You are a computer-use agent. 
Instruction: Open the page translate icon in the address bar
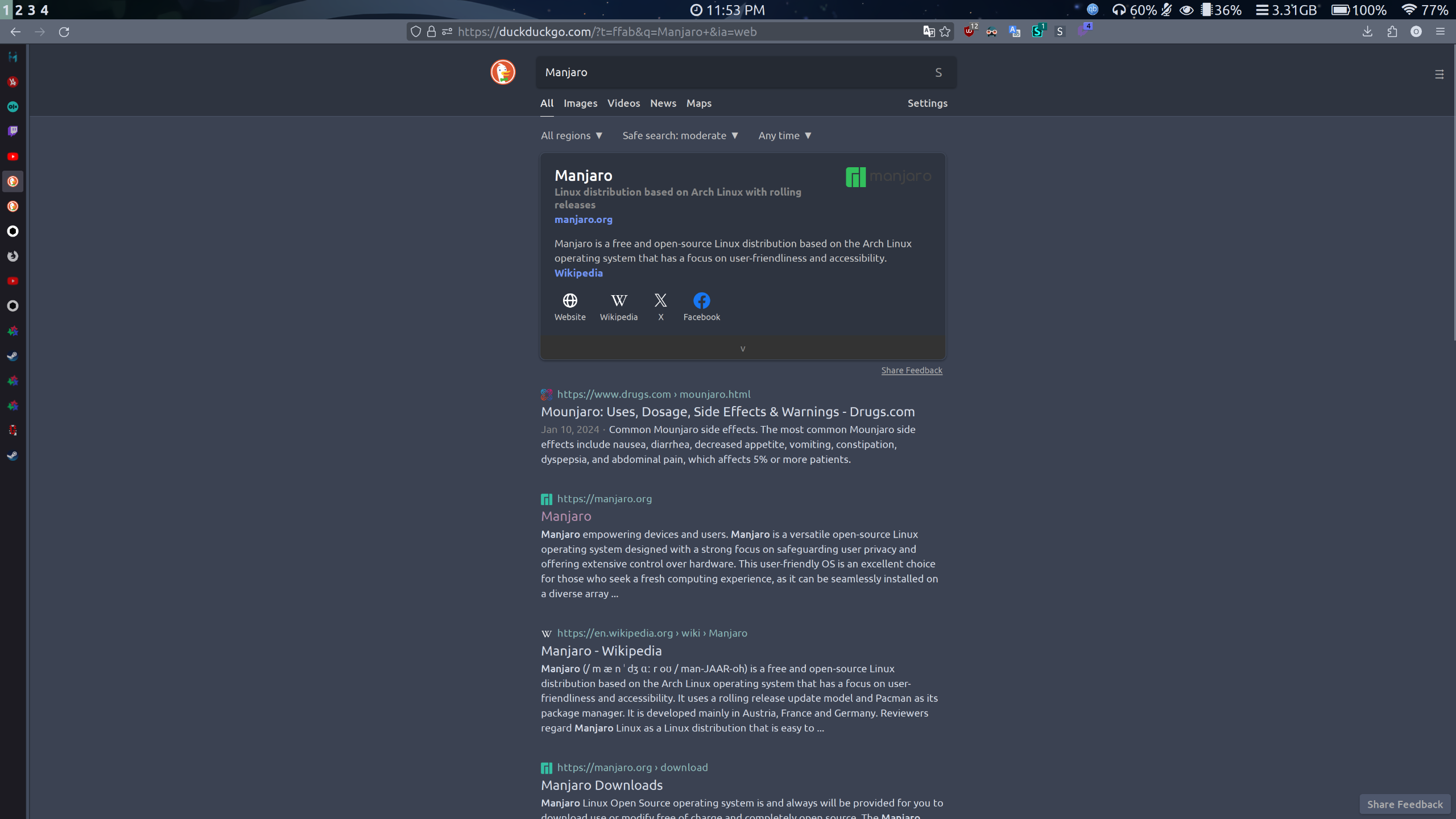928,32
